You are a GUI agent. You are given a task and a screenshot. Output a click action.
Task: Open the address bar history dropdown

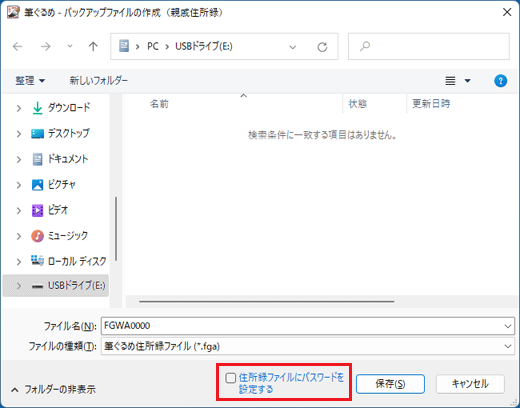293,47
